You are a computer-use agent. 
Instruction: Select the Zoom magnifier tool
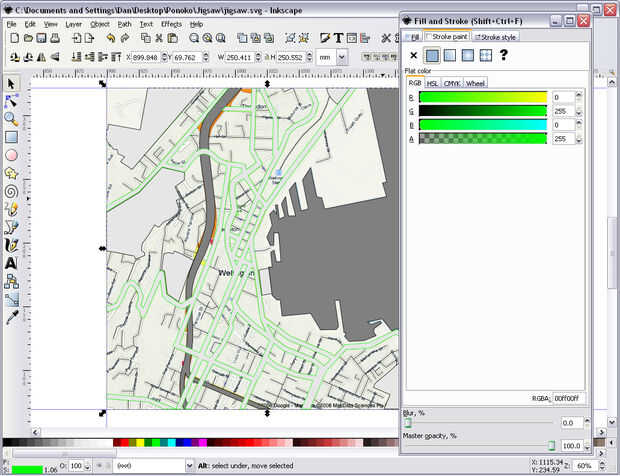pyautogui.click(x=12, y=118)
